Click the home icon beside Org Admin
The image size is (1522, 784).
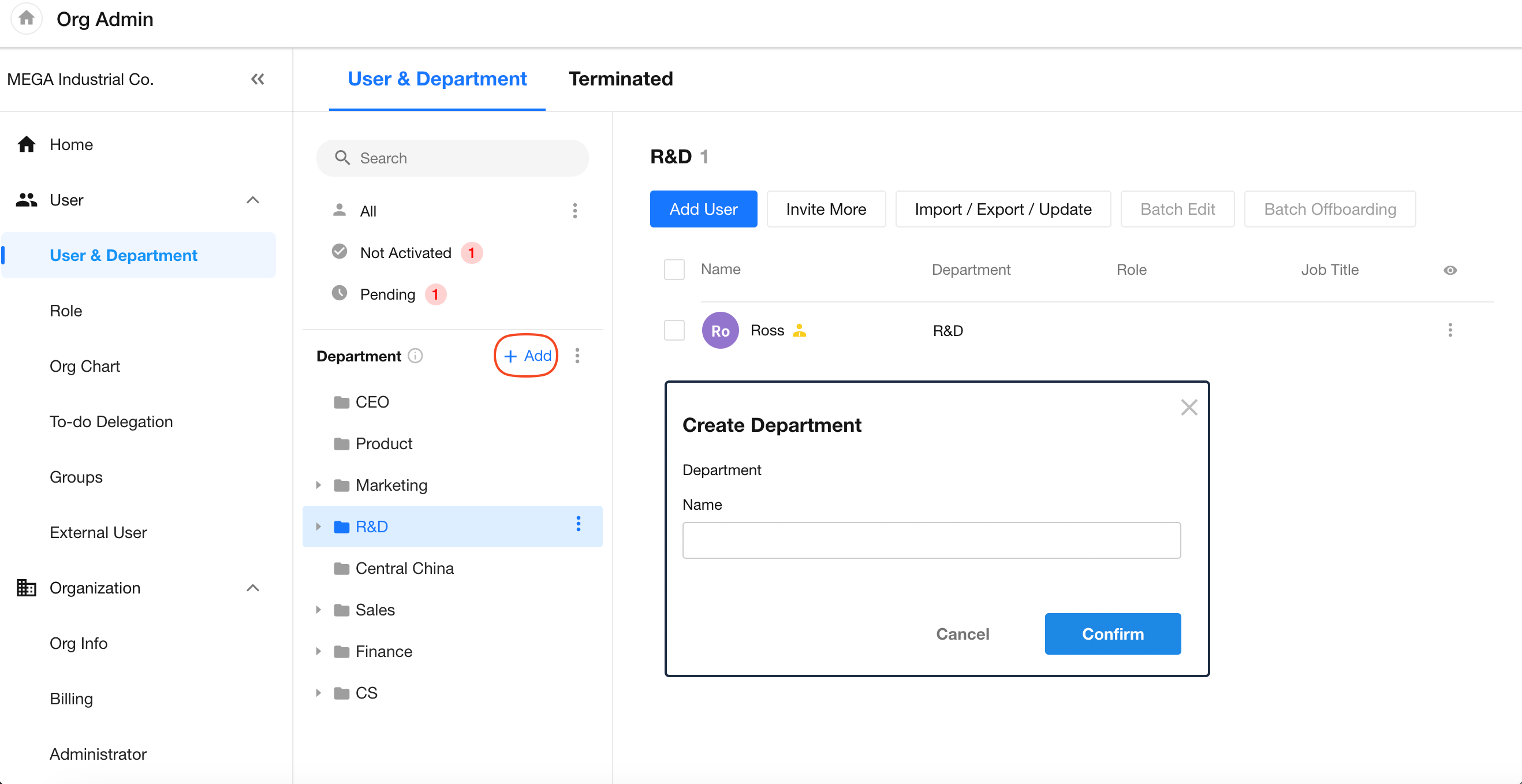pyautogui.click(x=26, y=19)
